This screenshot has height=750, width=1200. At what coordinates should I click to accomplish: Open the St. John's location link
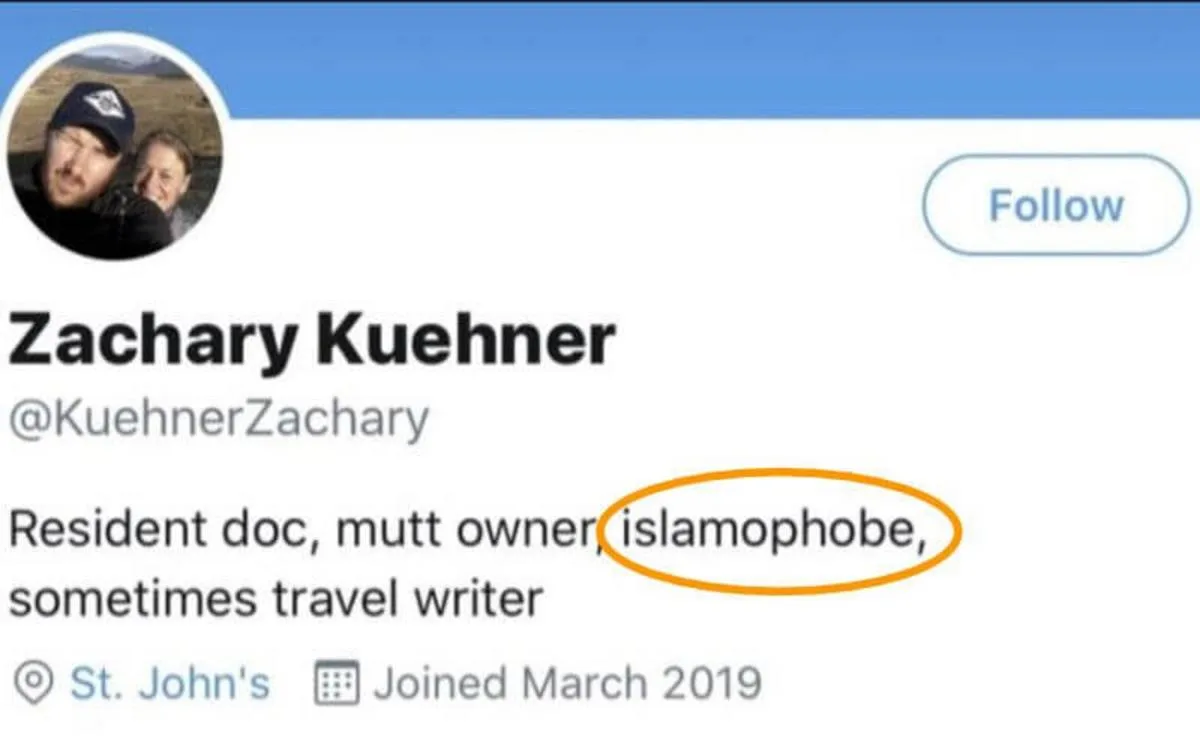(x=170, y=684)
